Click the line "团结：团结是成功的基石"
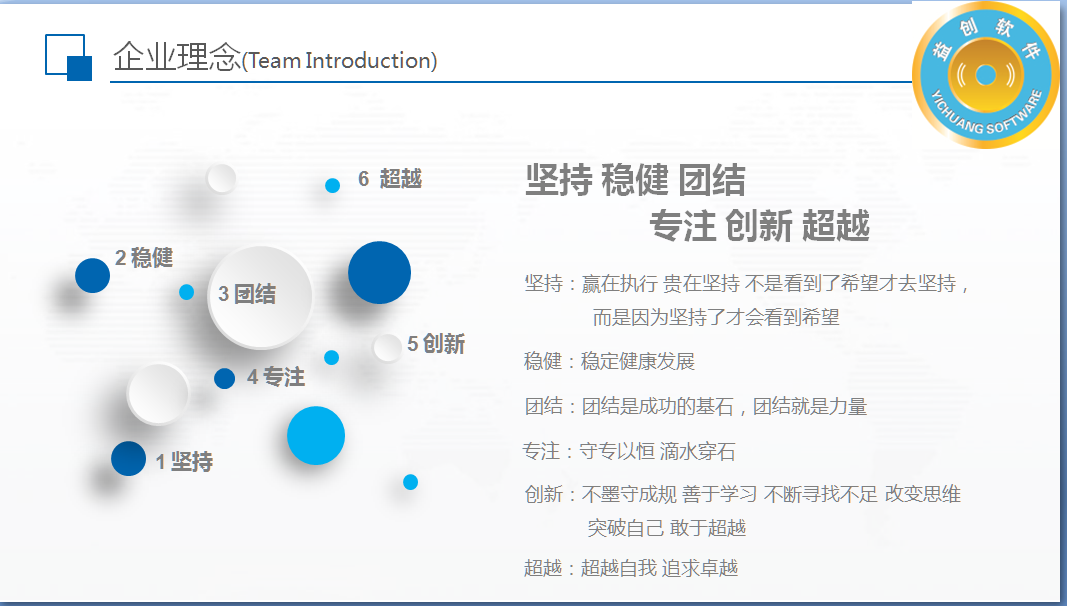Image resolution: width=1067 pixels, height=606 pixels. pyautogui.click(x=695, y=407)
